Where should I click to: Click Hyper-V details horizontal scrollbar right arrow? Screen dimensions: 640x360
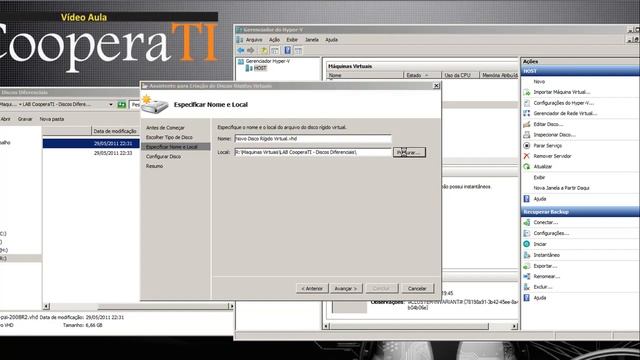[x=514, y=326]
